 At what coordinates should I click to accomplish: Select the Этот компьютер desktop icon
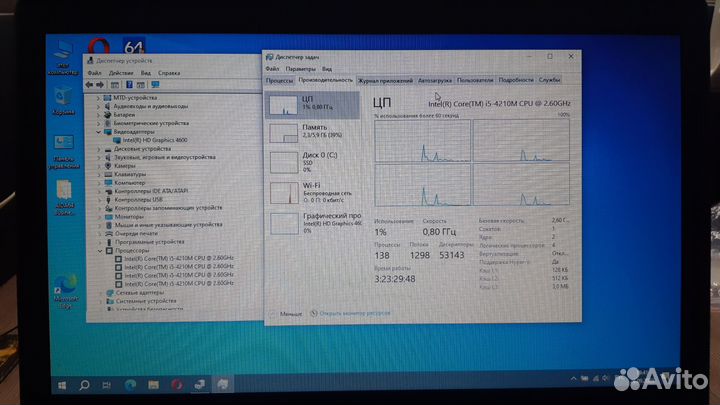coord(63,58)
